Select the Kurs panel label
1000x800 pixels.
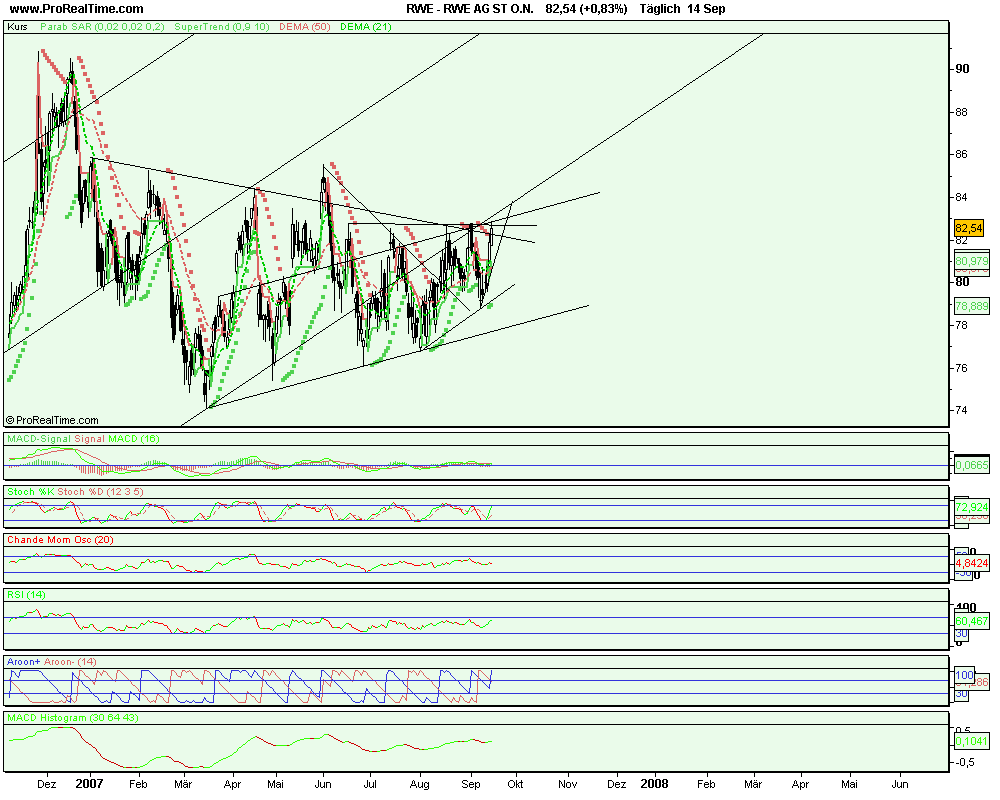click(x=18, y=27)
